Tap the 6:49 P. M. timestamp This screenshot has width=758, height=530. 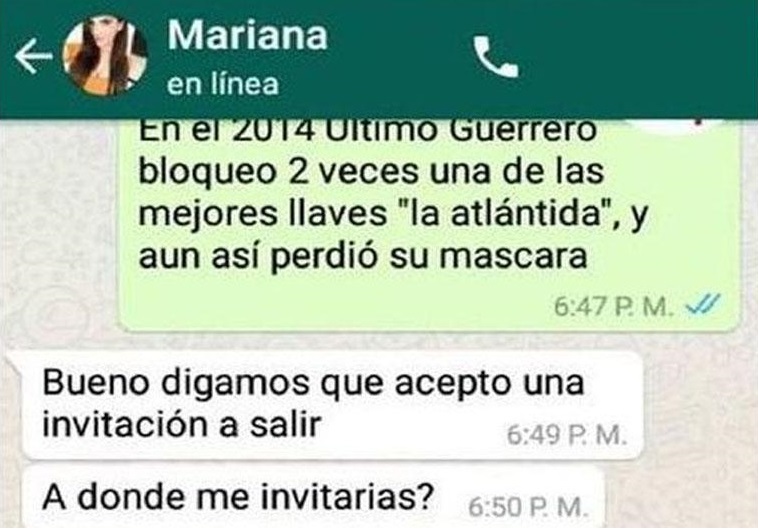pos(566,435)
